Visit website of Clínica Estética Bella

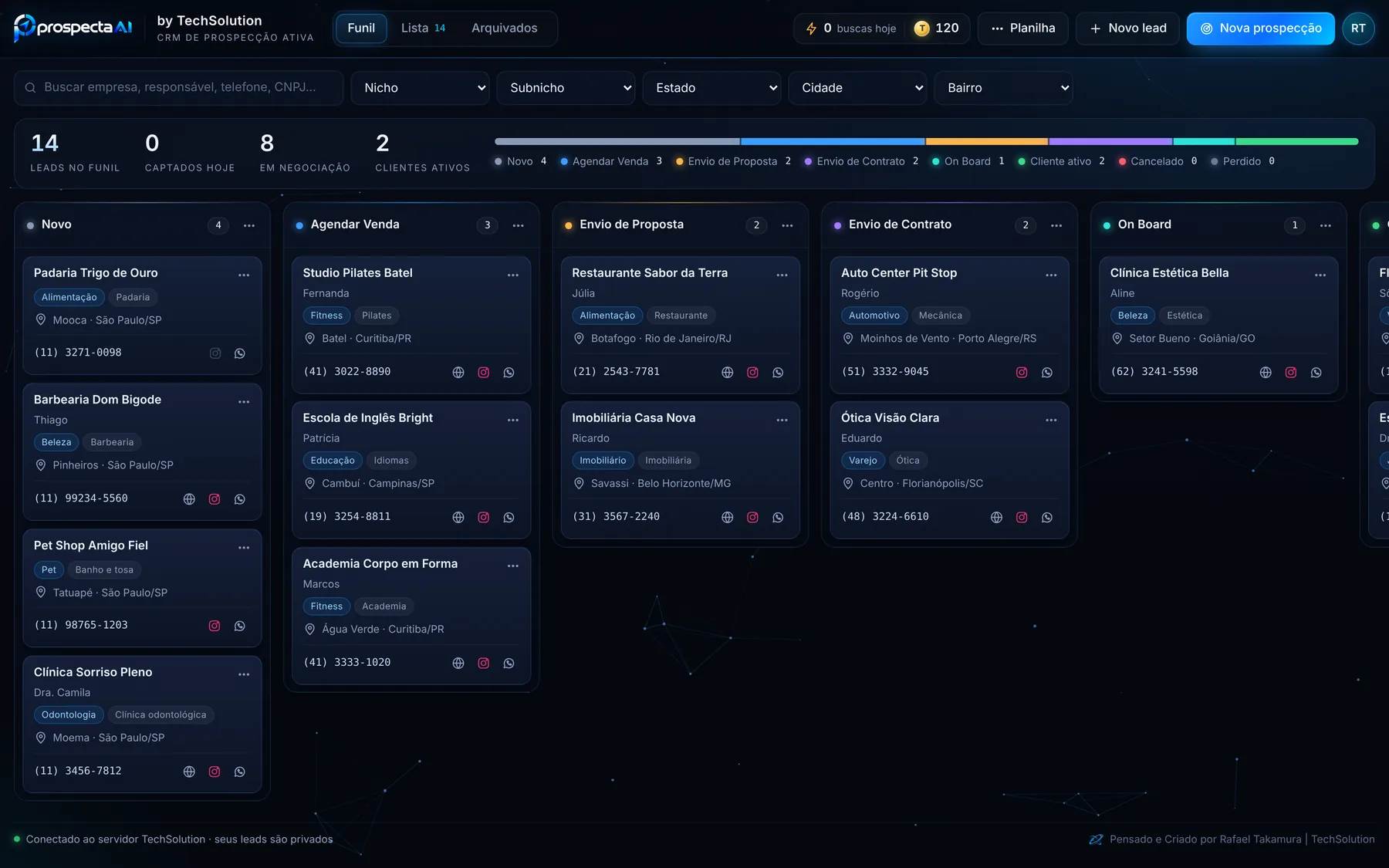tap(1266, 373)
